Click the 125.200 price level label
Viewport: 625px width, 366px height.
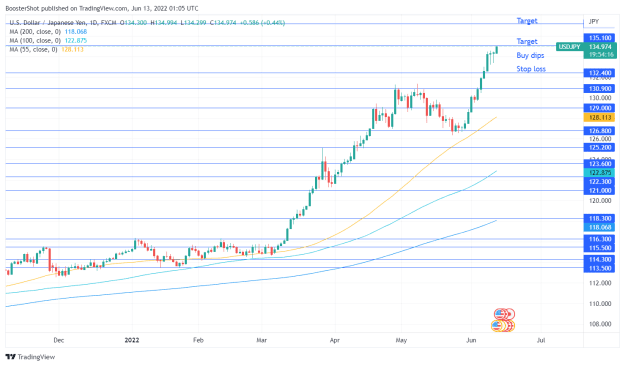point(599,148)
